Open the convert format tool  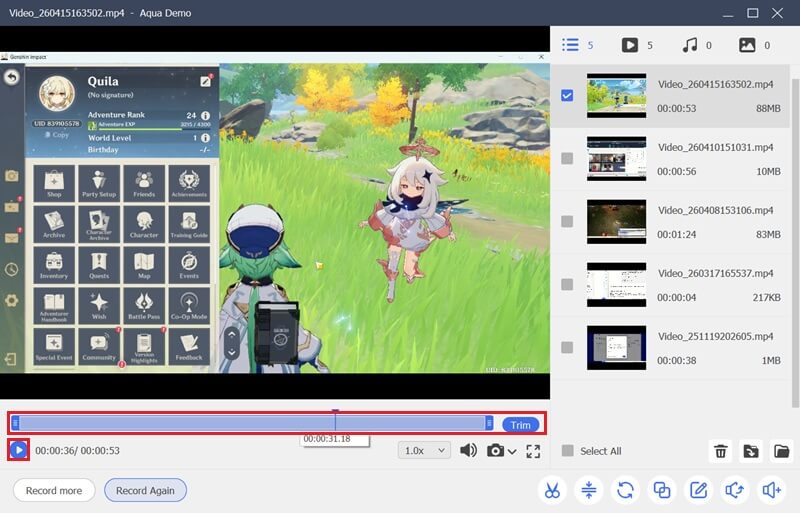coord(626,490)
